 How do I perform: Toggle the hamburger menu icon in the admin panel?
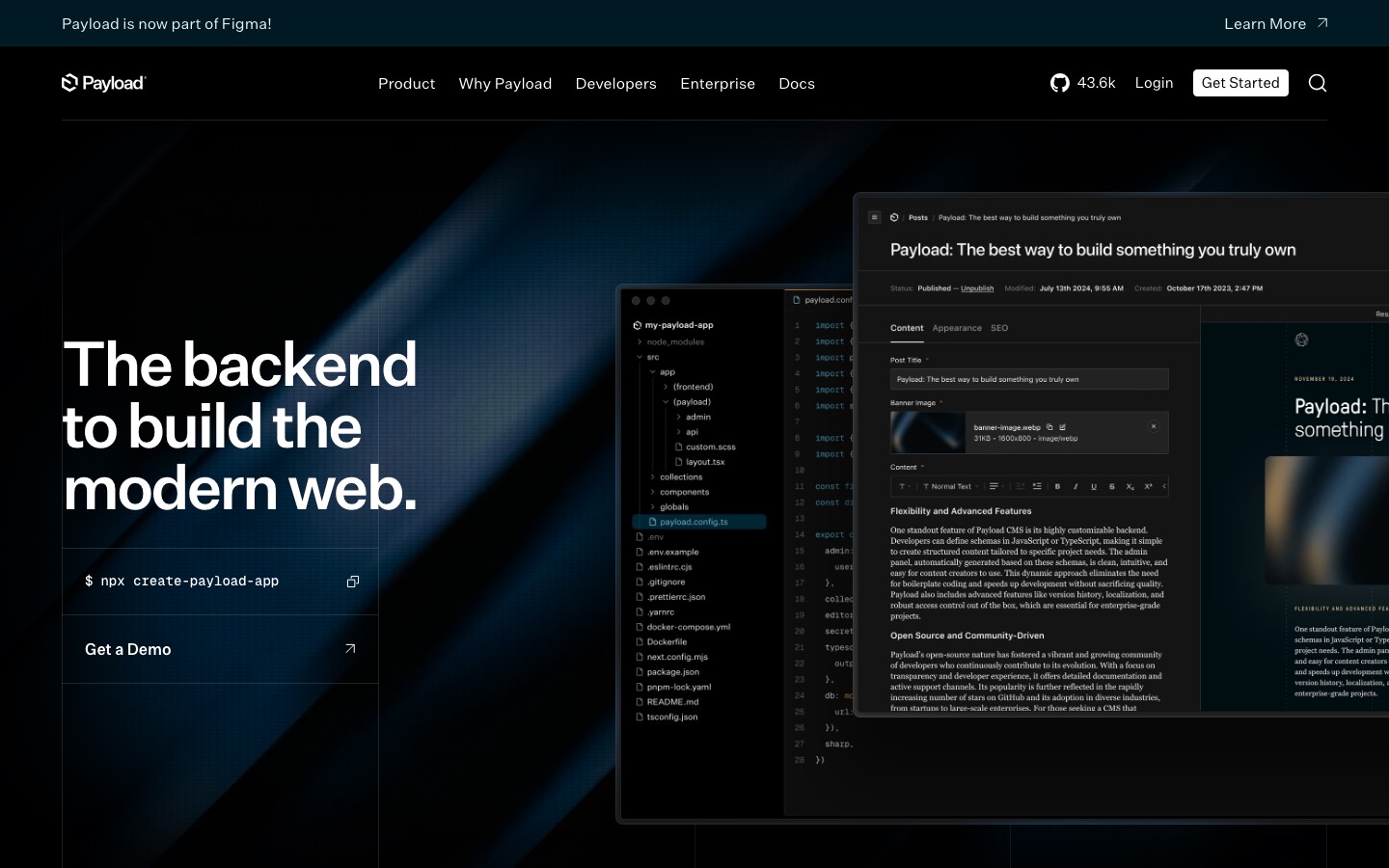(x=875, y=218)
